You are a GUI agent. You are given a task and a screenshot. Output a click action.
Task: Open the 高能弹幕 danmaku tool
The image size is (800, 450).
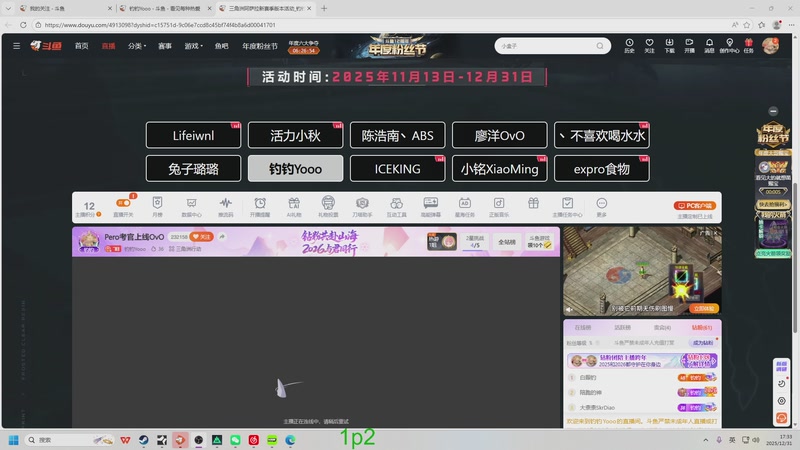pos(431,207)
